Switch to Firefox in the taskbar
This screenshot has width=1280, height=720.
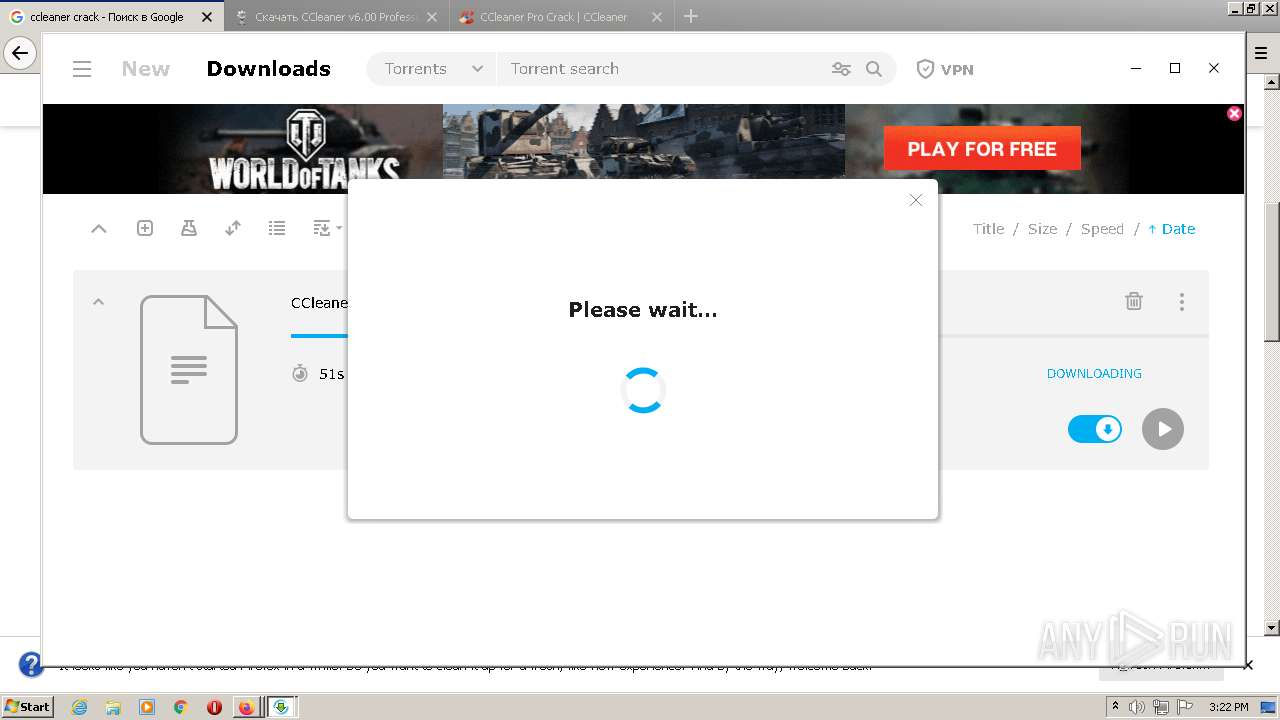(x=246, y=707)
